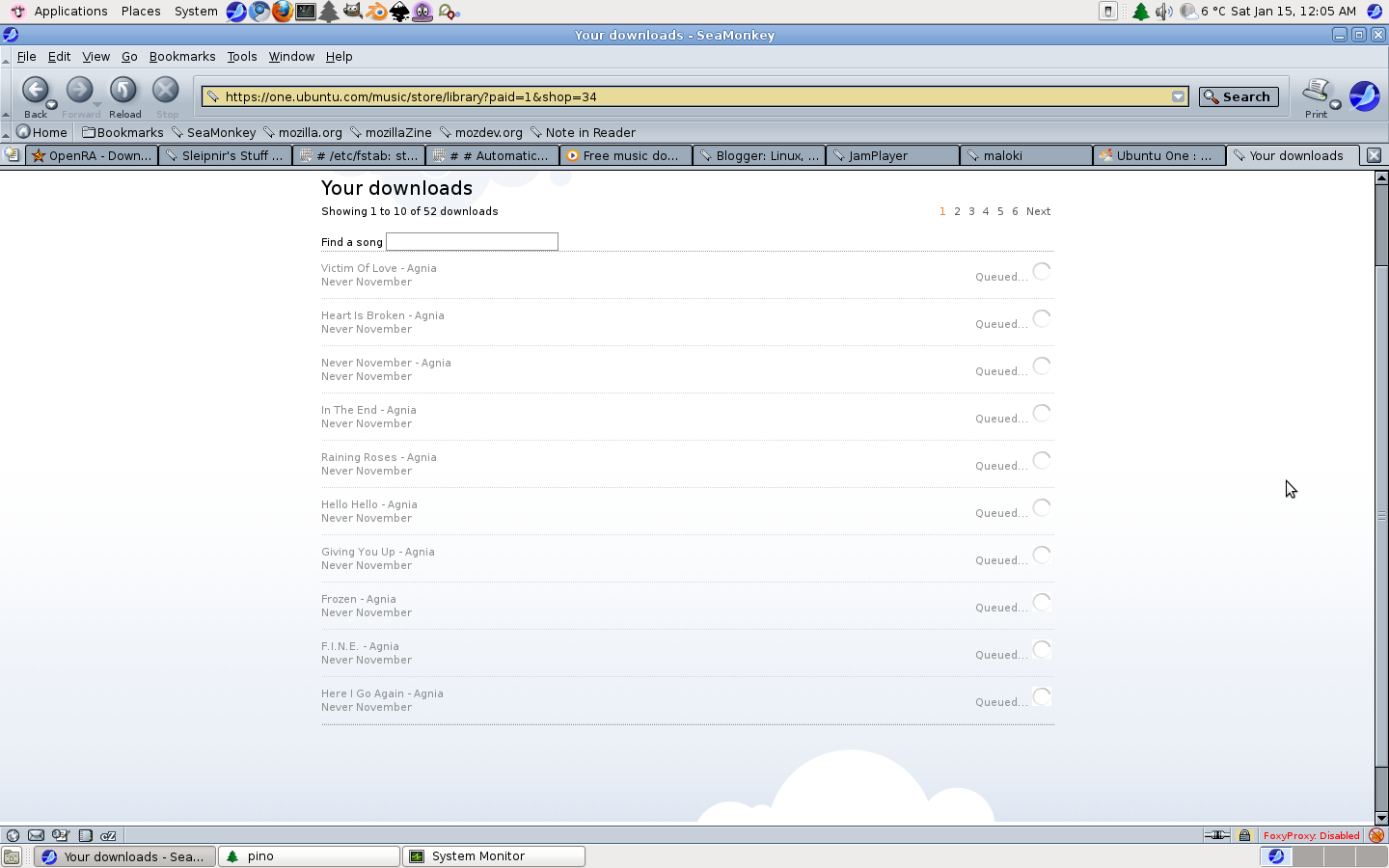Open the weather applet showing 6 °C
This screenshot has height=868, width=1389.
click(1203, 12)
